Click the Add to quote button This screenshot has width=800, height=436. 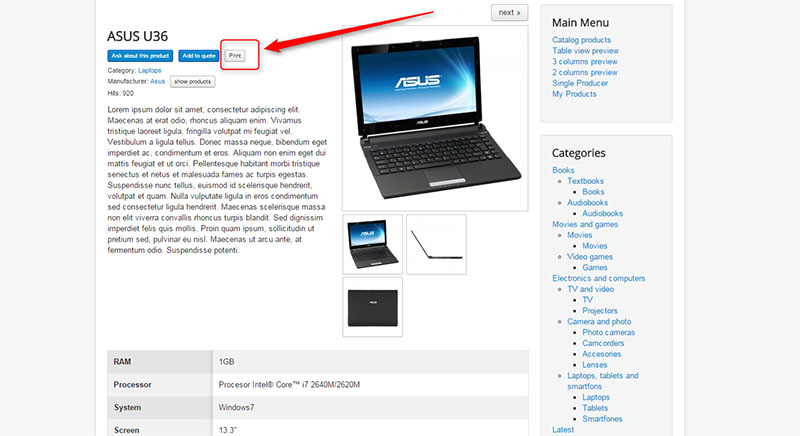(198, 56)
